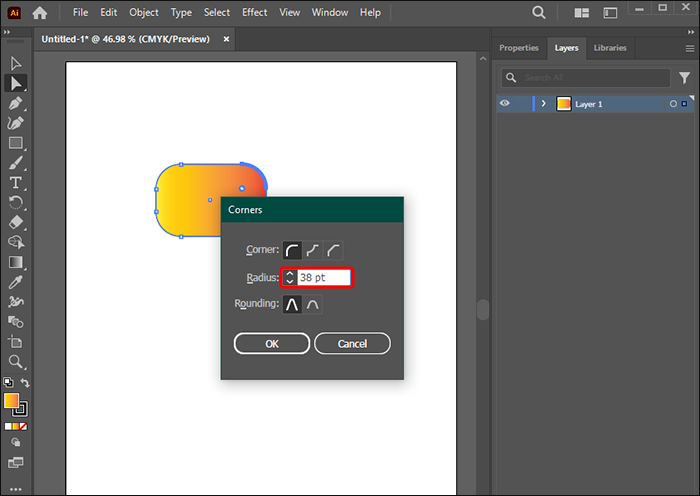Cancel the Corners dialog
Screen dimensions: 700x496
click(x=352, y=344)
